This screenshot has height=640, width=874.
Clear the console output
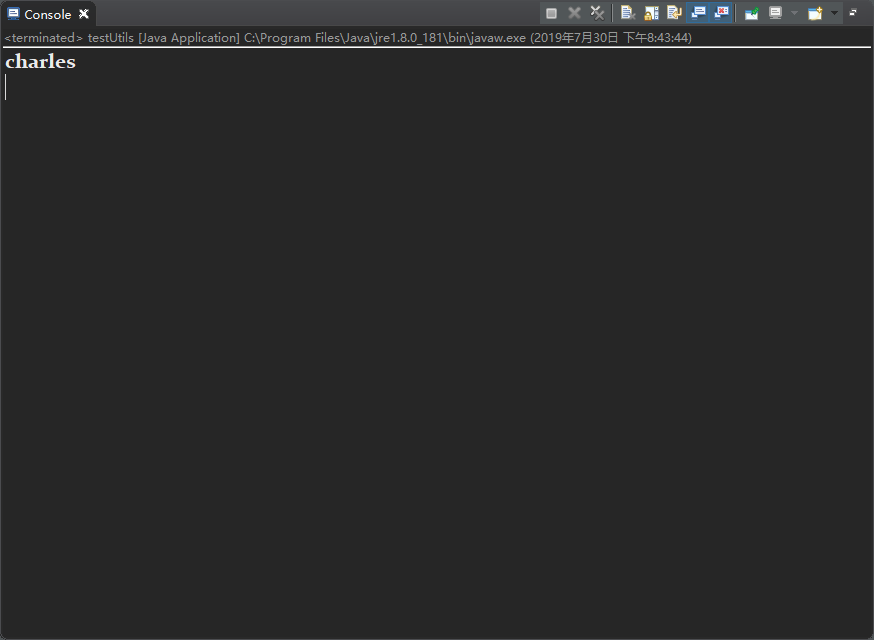[628, 13]
